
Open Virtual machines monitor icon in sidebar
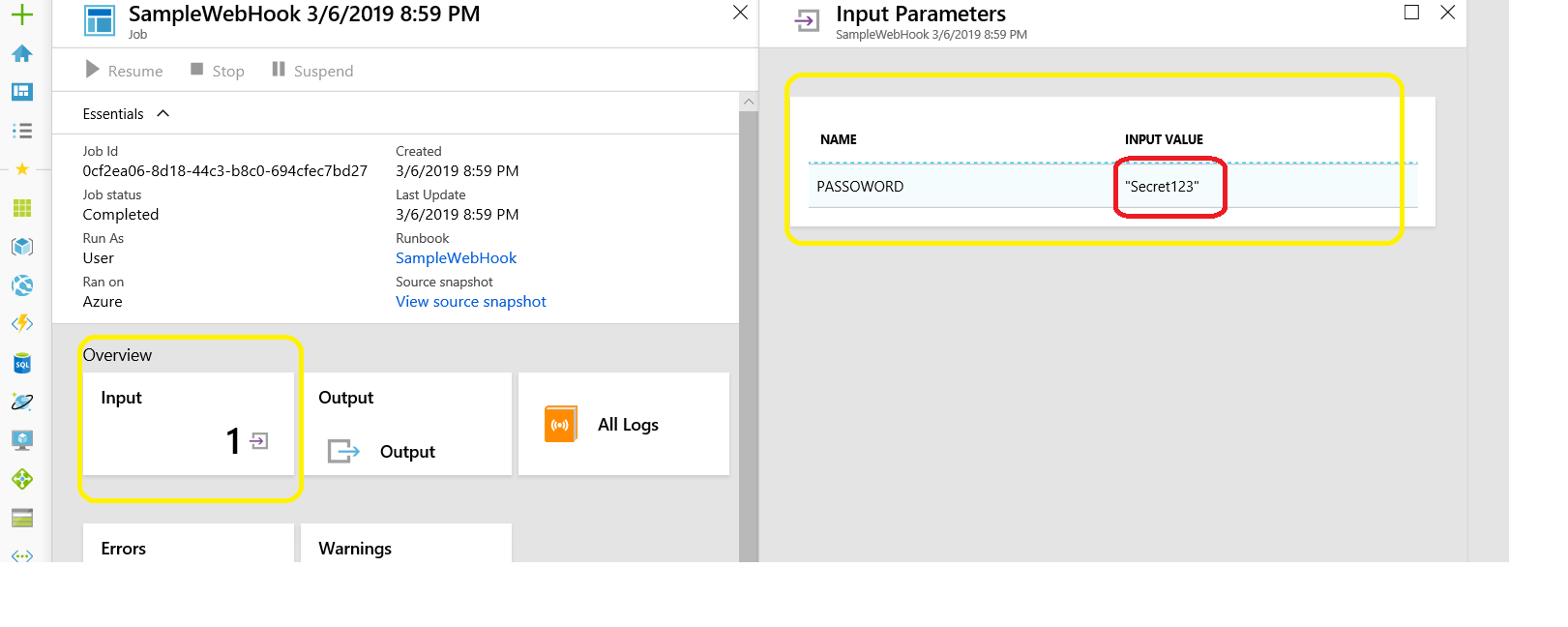pyautogui.click(x=21, y=440)
